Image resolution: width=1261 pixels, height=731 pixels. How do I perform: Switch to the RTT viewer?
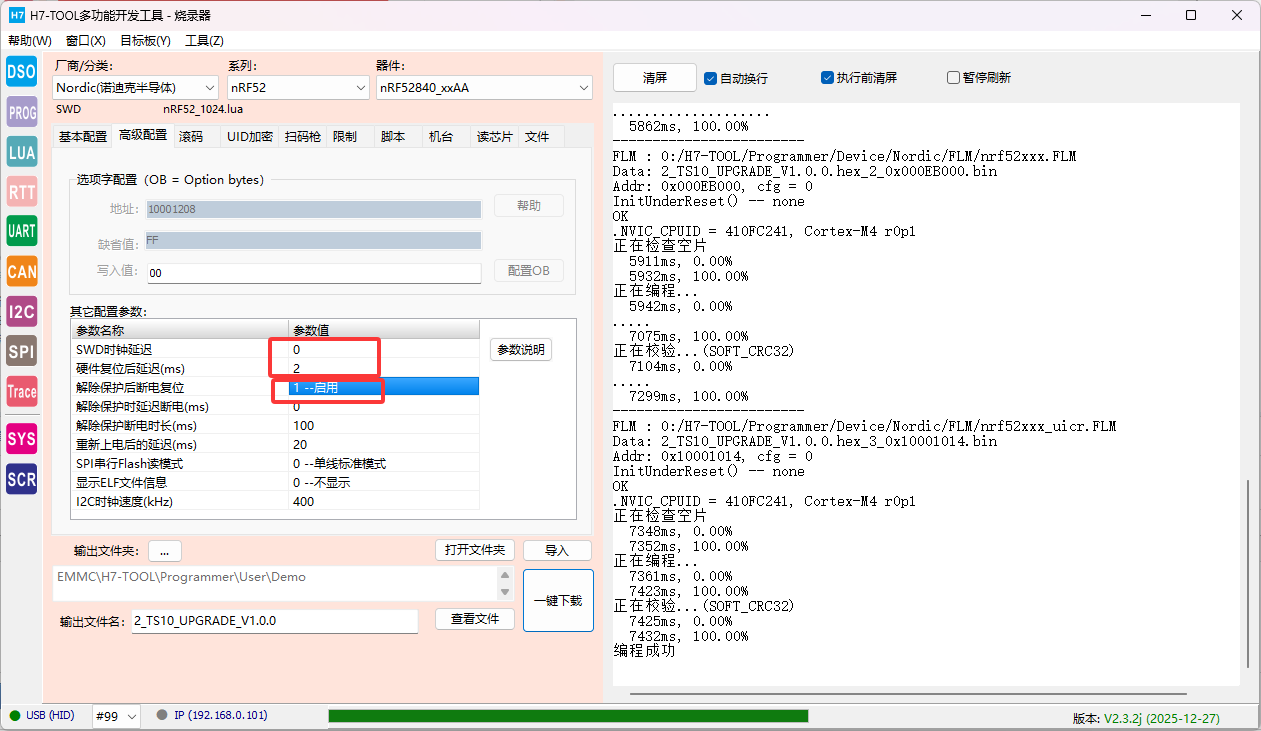[22, 191]
